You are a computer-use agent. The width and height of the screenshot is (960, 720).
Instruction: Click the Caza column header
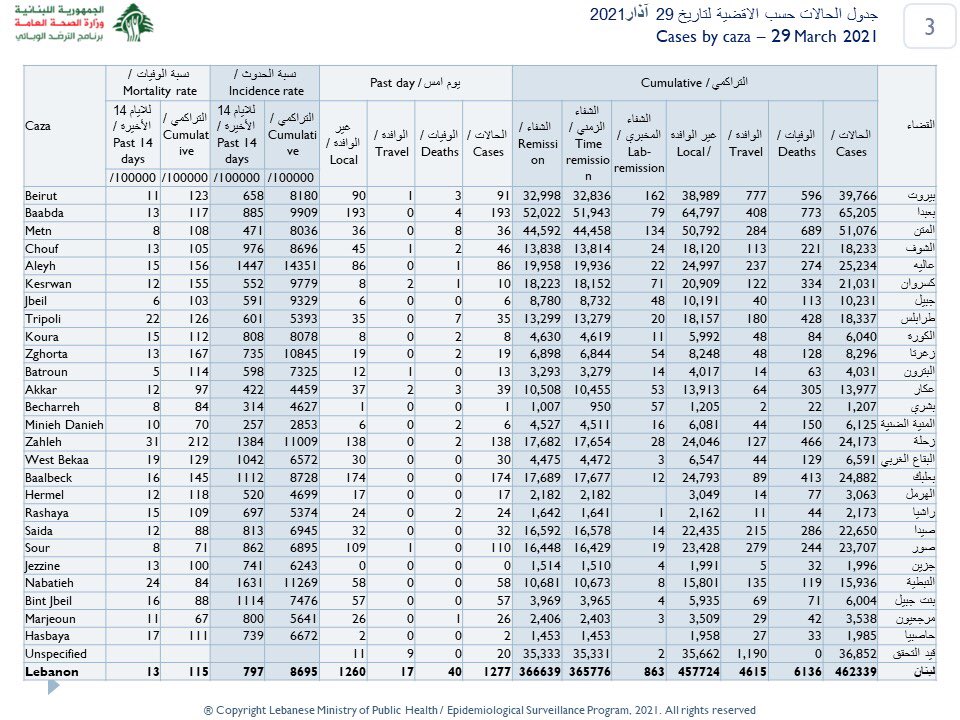pos(38,126)
